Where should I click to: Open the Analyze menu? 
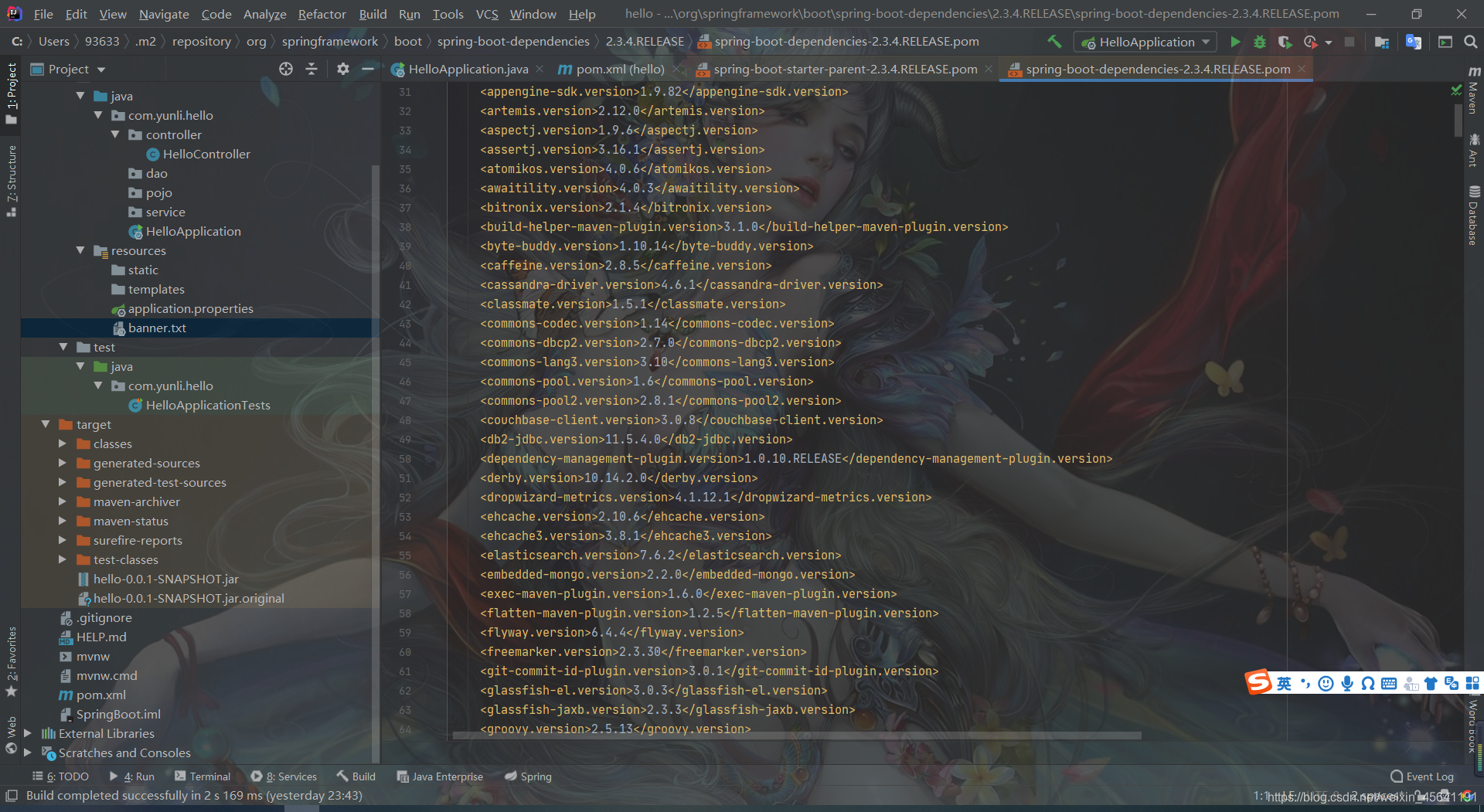coord(264,14)
